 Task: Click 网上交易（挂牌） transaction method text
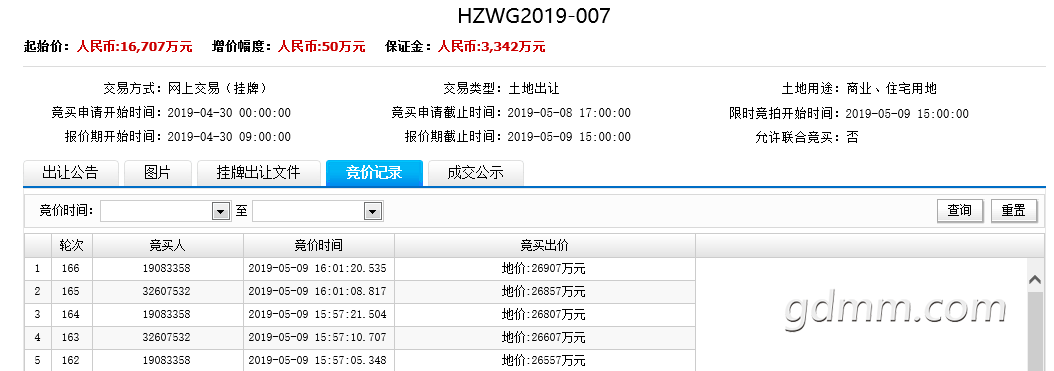[x=217, y=88]
